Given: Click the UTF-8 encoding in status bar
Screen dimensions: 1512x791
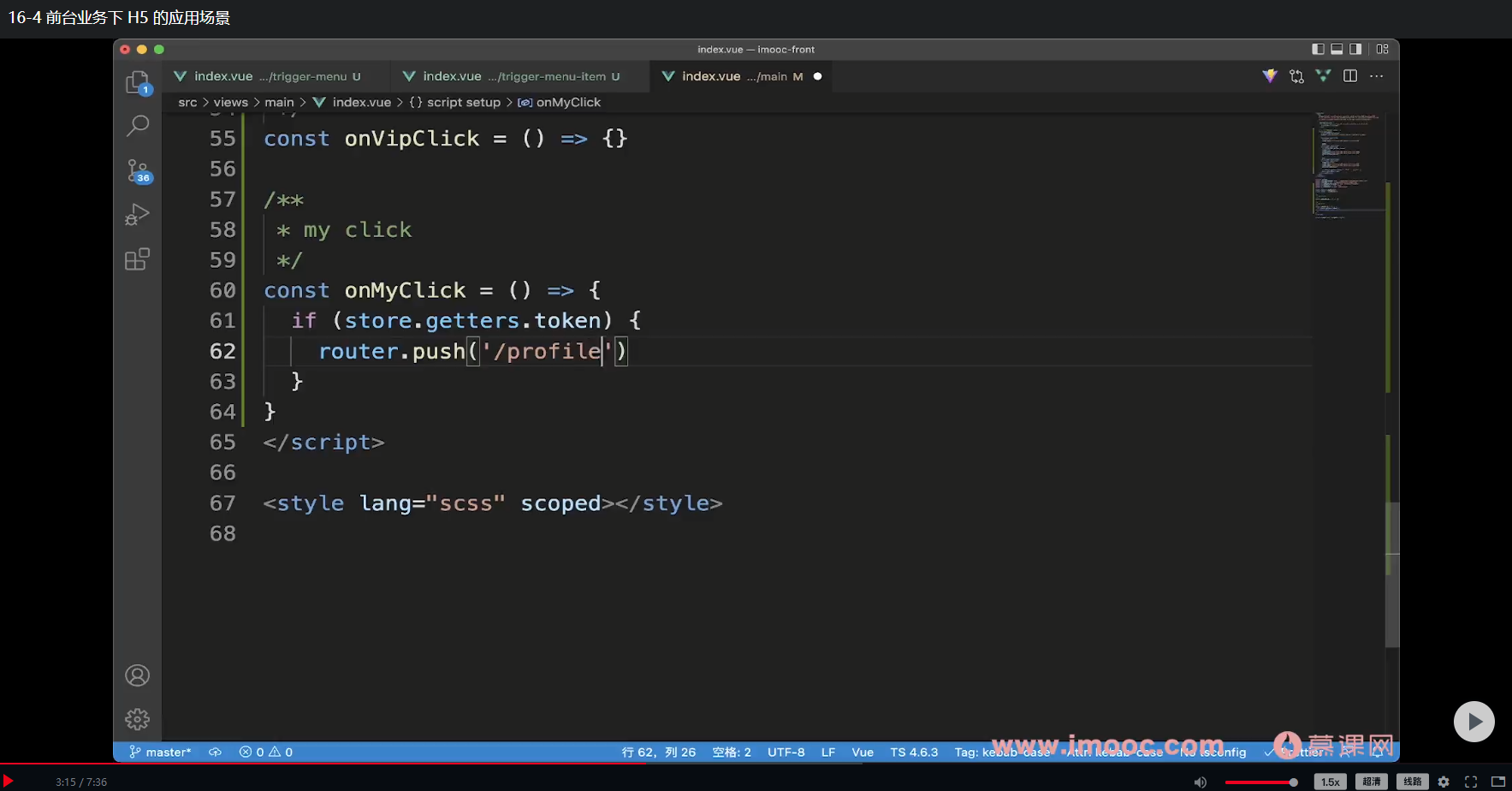Looking at the screenshot, I should coord(786,752).
